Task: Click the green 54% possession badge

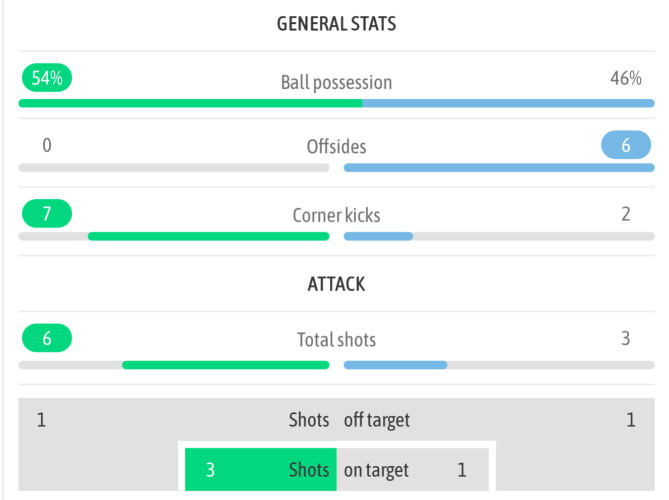Action: [x=46, y=78]
